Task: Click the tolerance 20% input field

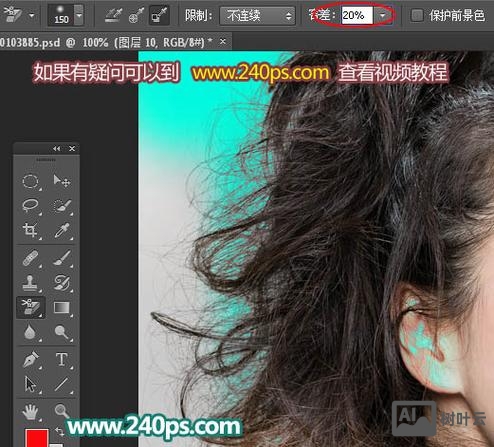Action: click(x=357, y=15)
